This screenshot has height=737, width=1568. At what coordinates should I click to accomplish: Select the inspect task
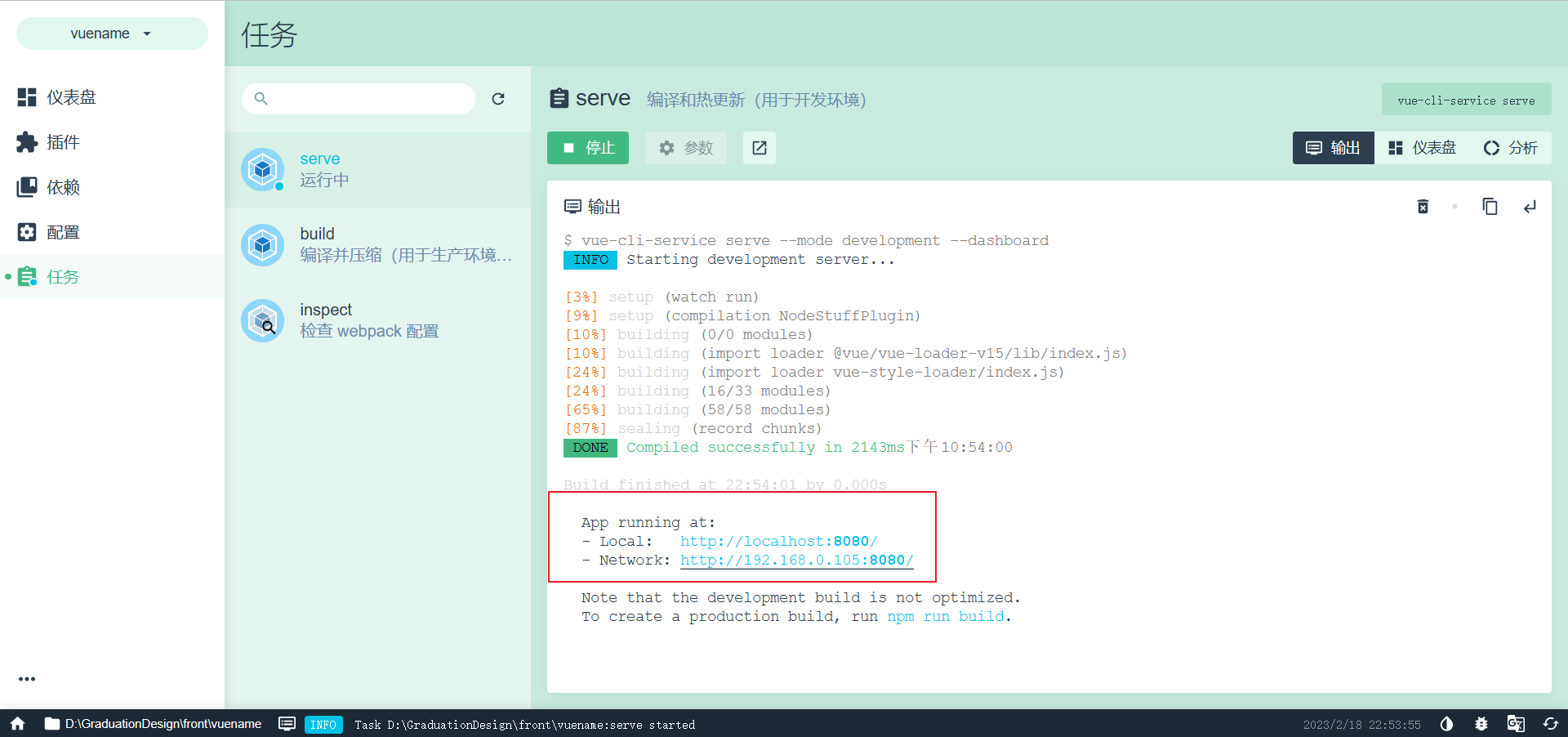[x=377, y=320]
